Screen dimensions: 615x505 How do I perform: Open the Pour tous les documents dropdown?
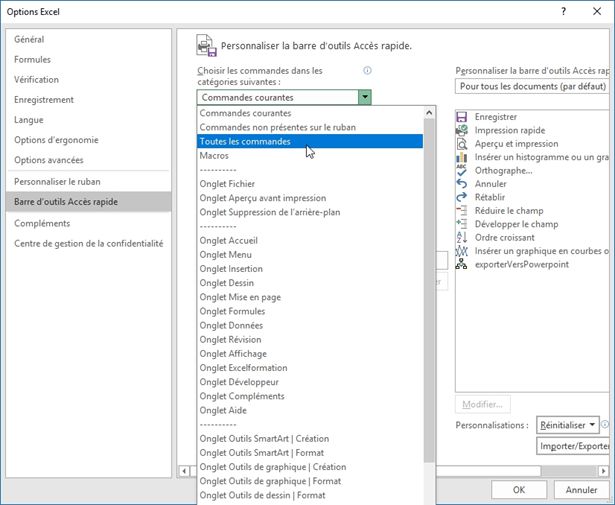coord(532,86)
